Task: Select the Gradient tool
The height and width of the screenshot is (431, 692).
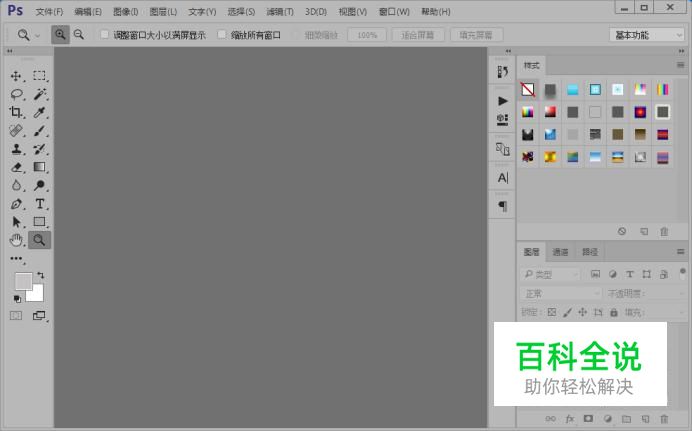Action: (x=39, y=167)
